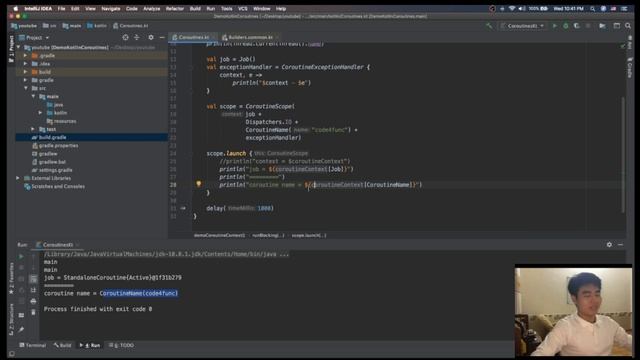Run with coverage using the shield icon
The width and height of the screenshot is (640, 360).
tap(576, 26)
